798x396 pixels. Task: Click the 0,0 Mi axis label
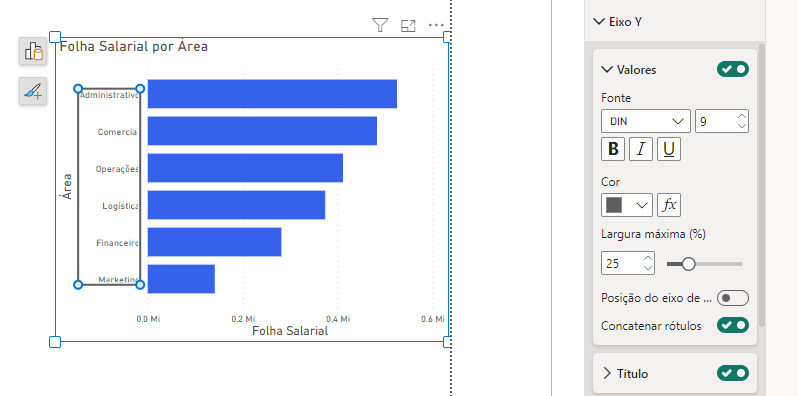point(148,319)
